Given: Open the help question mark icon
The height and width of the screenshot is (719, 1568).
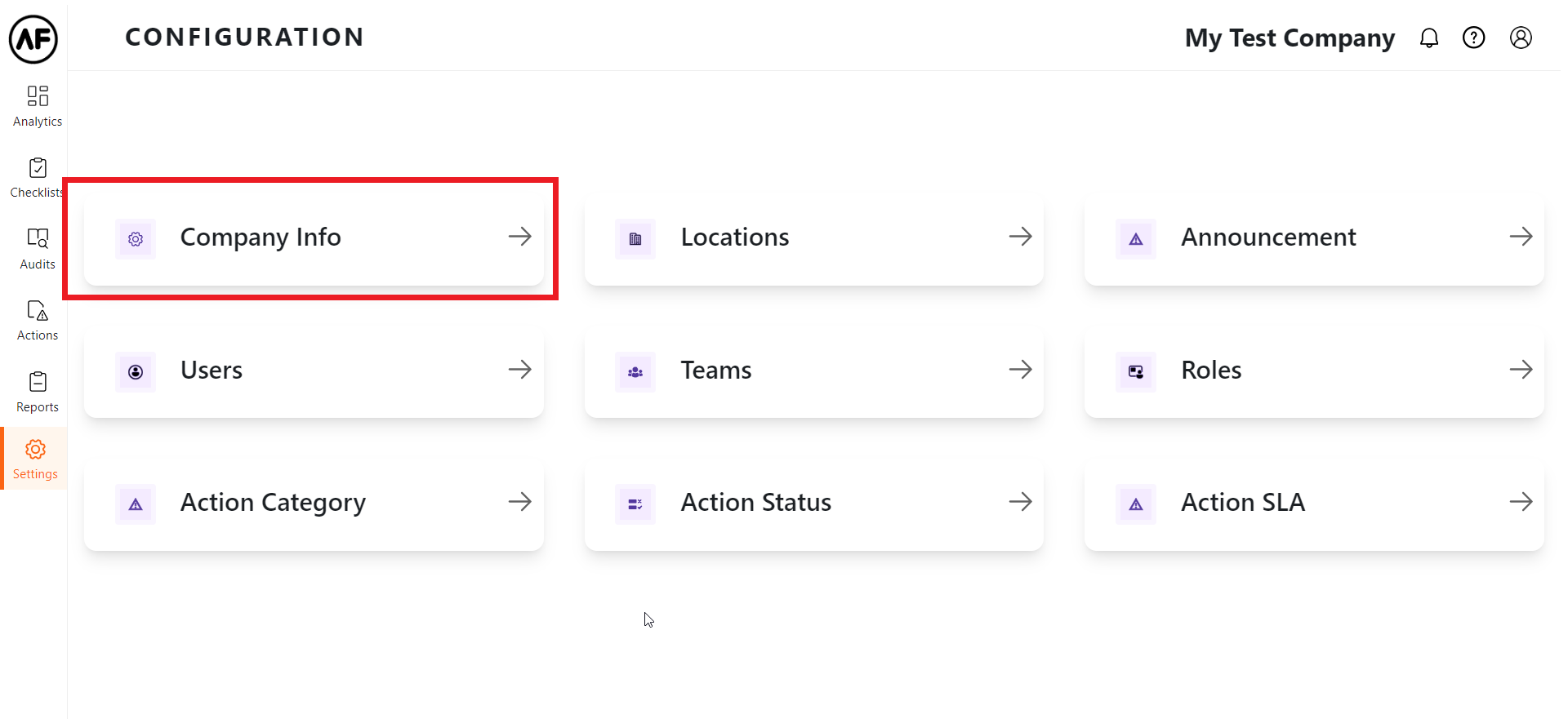Looking at the screenshot, I should coord(1473,38).
